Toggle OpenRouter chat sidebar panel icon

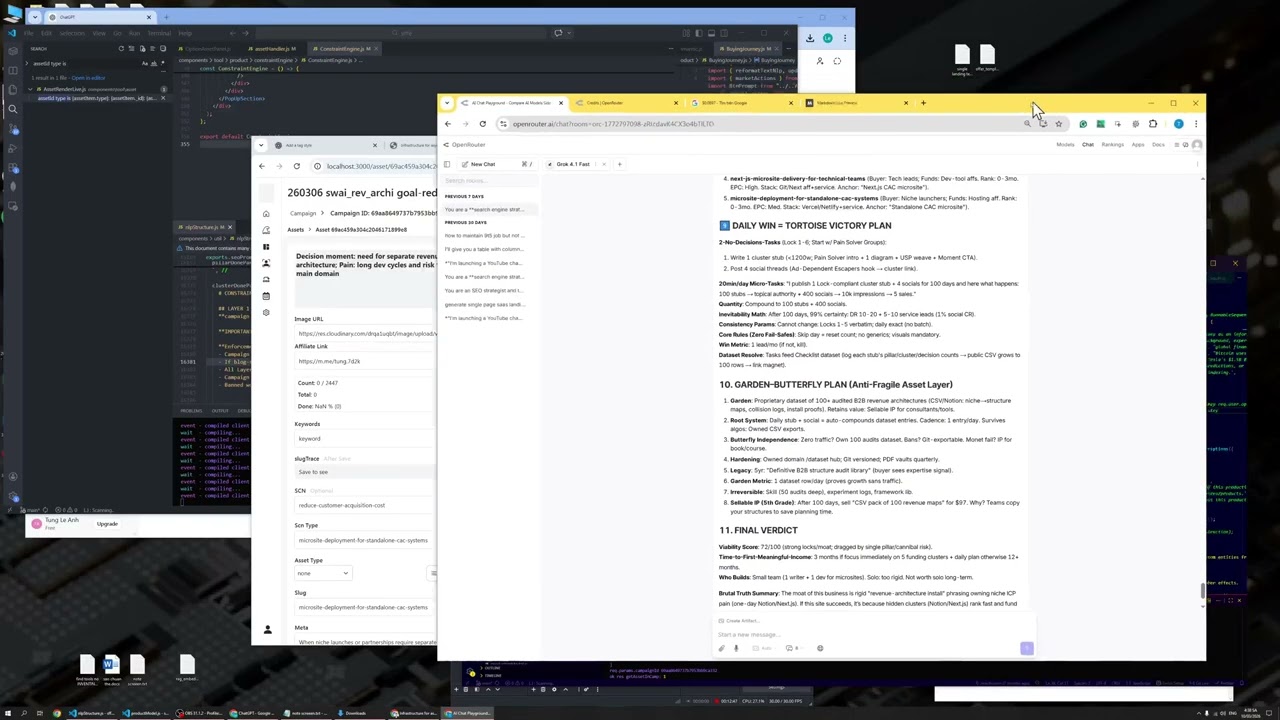tap(447, 164)
